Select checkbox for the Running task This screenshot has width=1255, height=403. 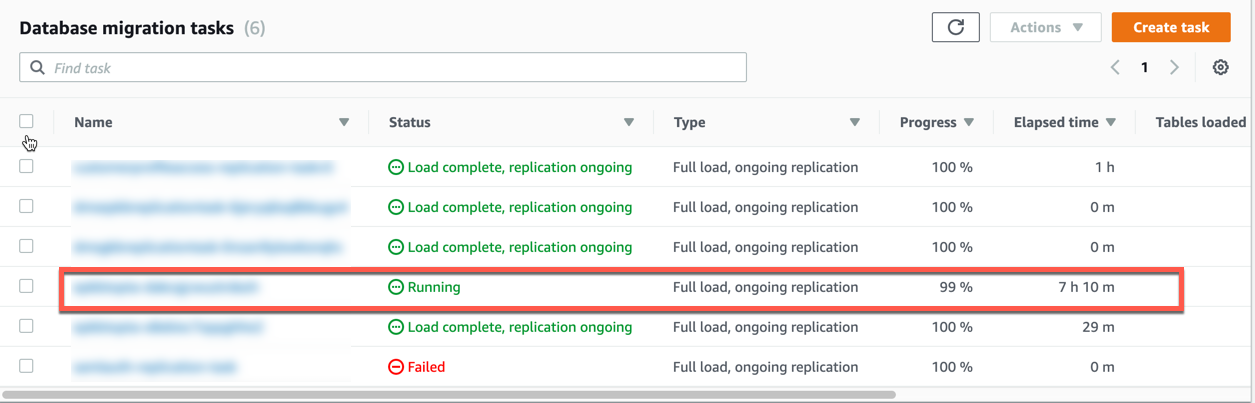tap(27, 286)
